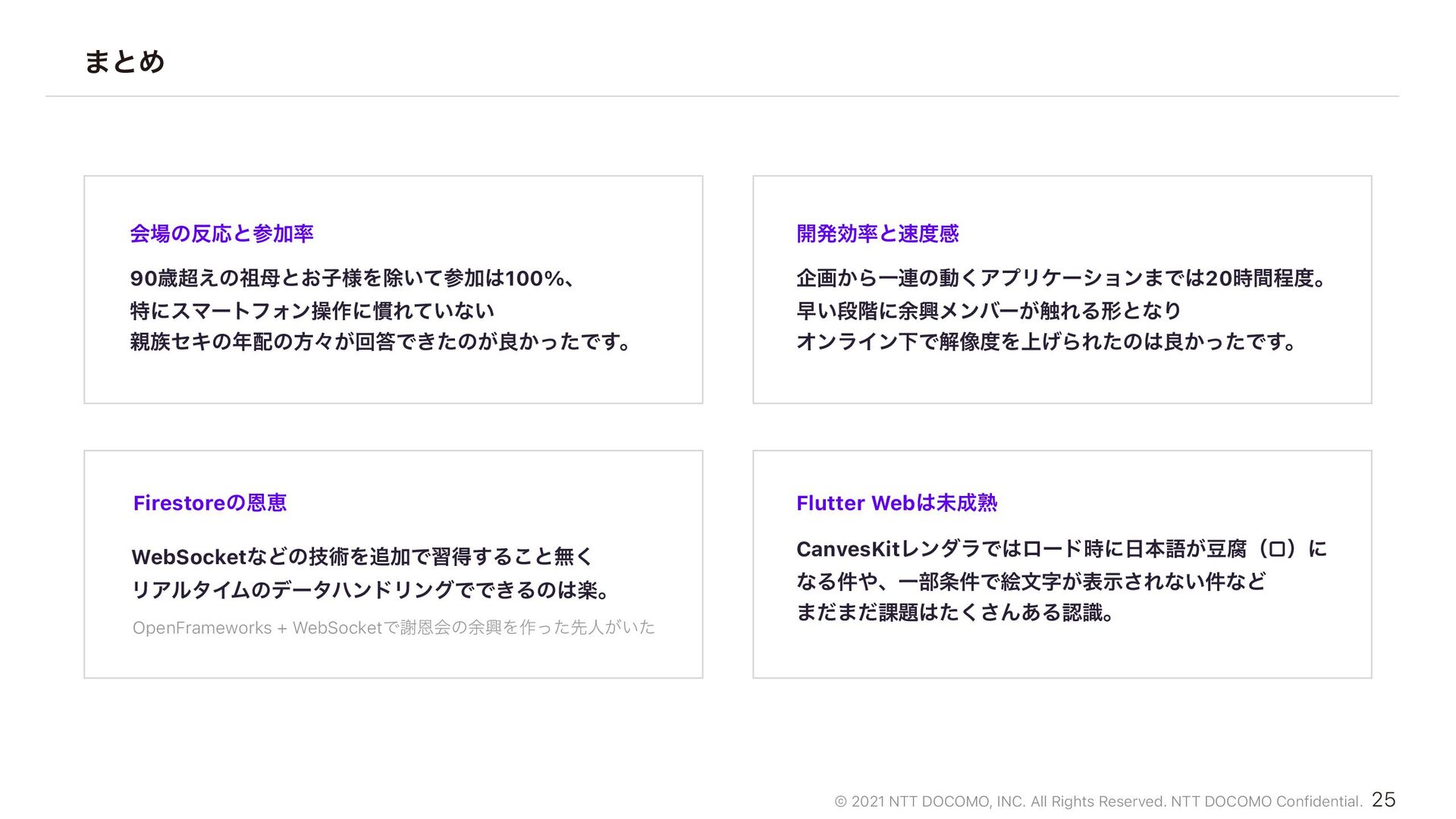Select the heading 会場の反応と参加率
Viewport: 1456px width, 819px height.
[221, 234]
